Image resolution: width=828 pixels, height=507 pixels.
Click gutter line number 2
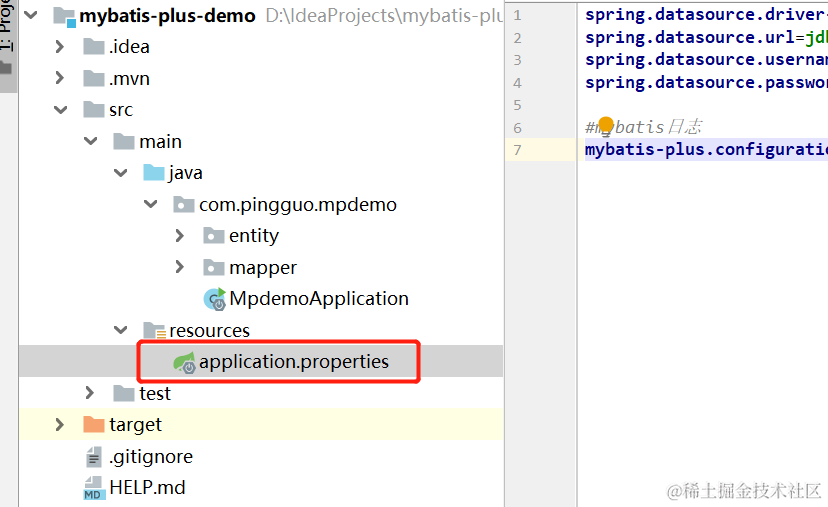tap(518, 38)
